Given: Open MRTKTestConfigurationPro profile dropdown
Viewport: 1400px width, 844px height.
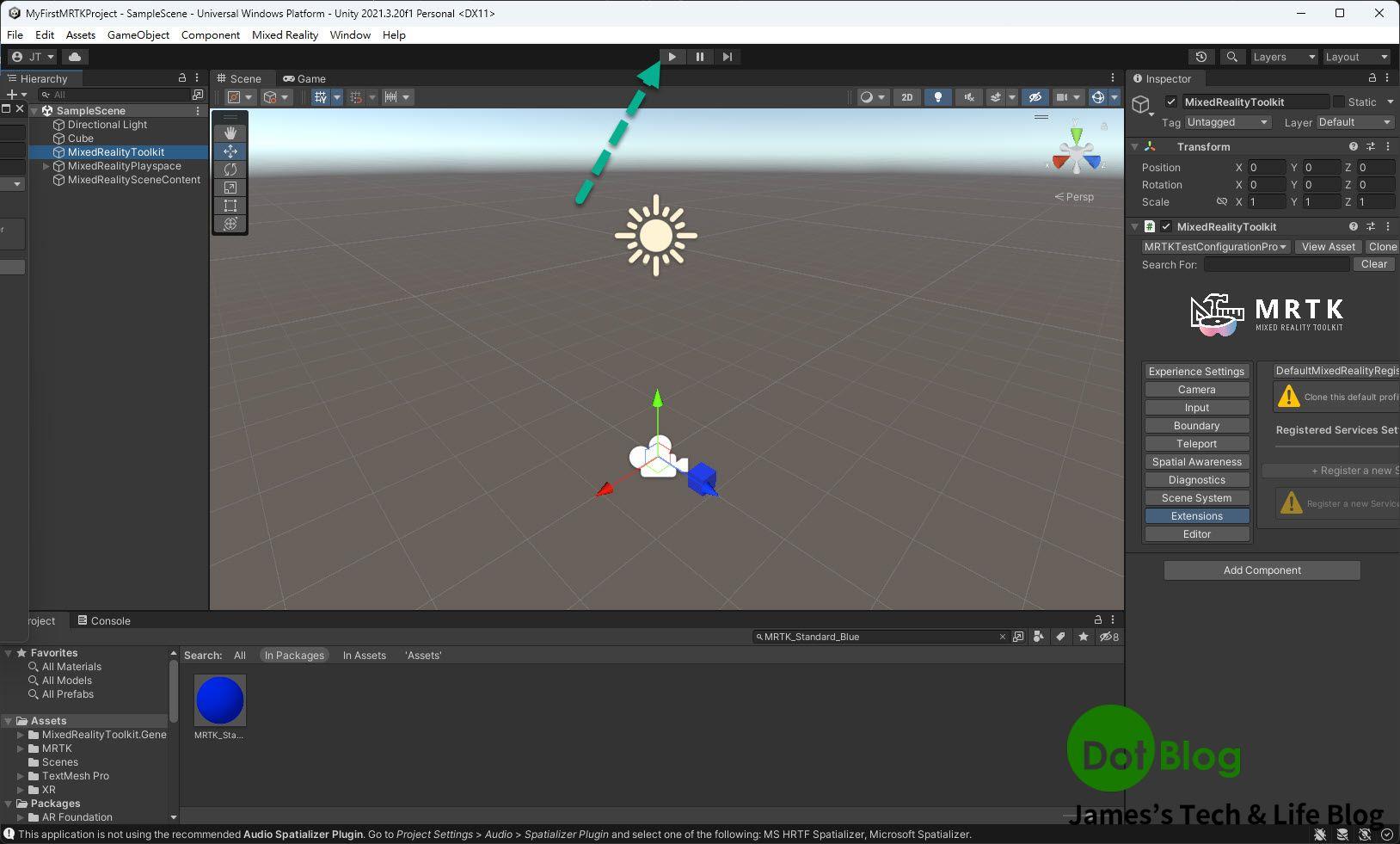Looking at the screenshot, I should click(x=1215, y=247).
